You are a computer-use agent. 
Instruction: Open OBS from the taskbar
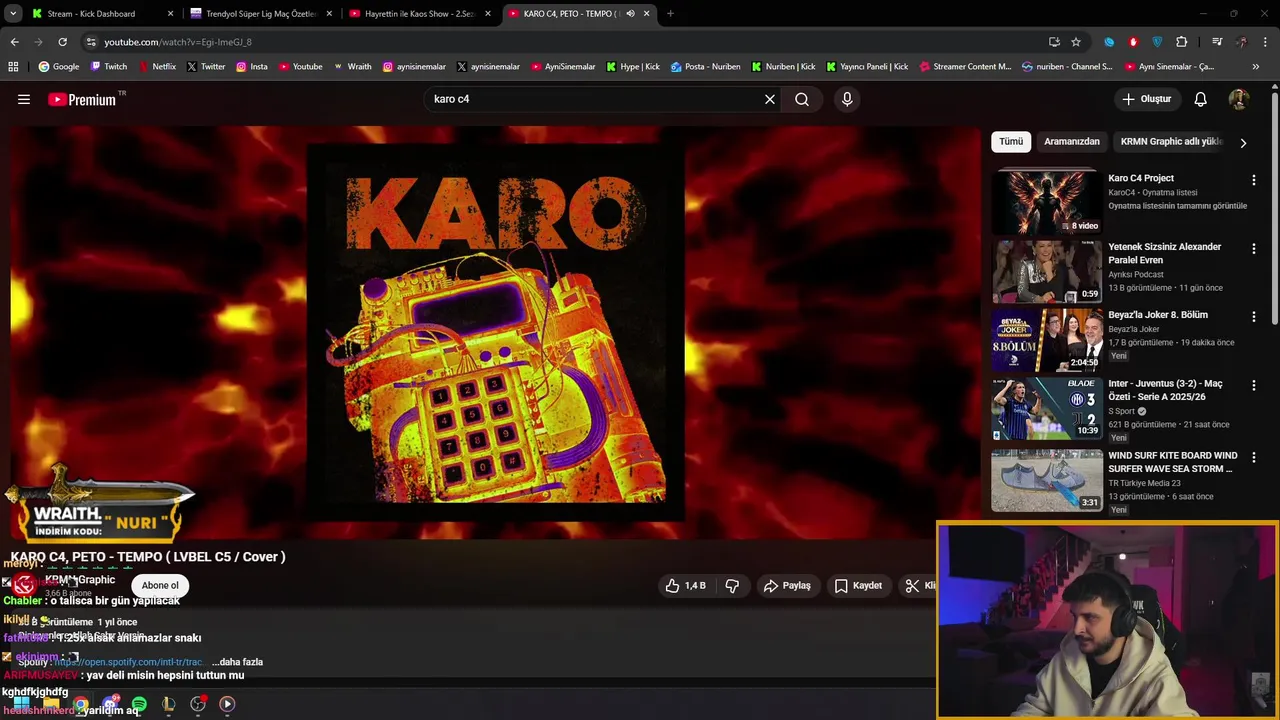(x=198, y=704)
